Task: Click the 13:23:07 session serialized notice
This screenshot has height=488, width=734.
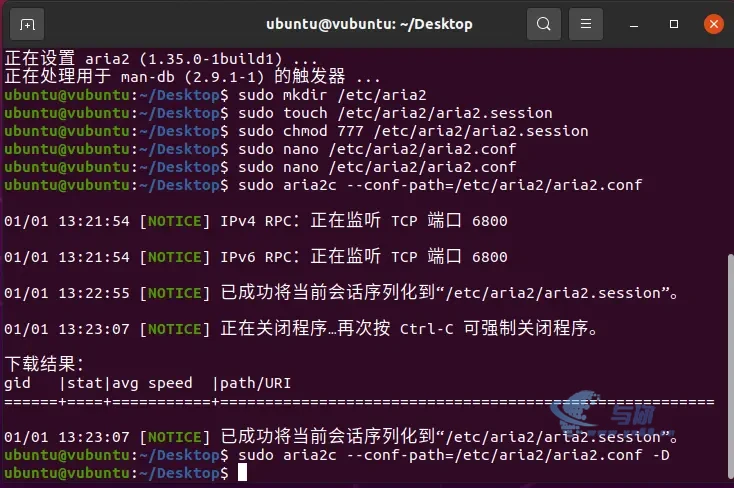Action: click(341, 437)
